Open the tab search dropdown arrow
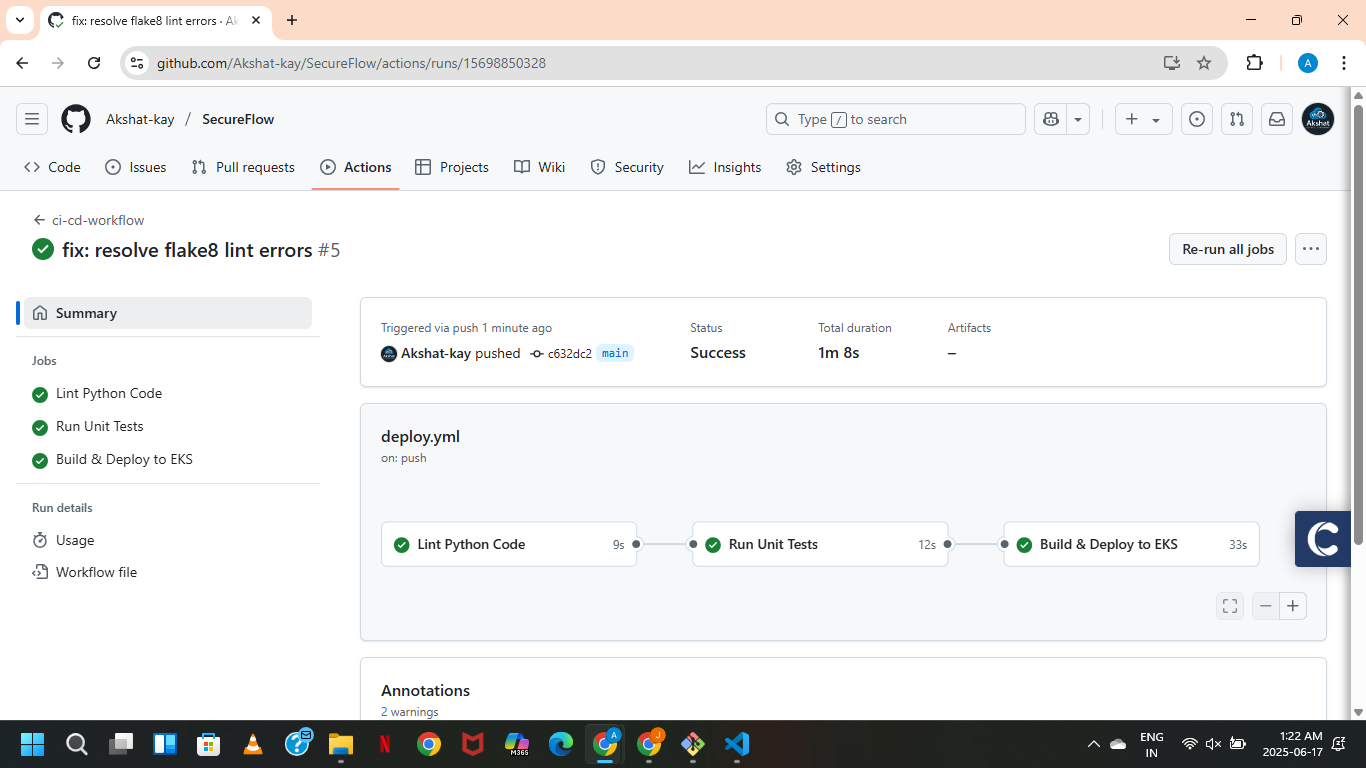The width and height of the screenshot is (1366, 768). [x=19, y=20]
